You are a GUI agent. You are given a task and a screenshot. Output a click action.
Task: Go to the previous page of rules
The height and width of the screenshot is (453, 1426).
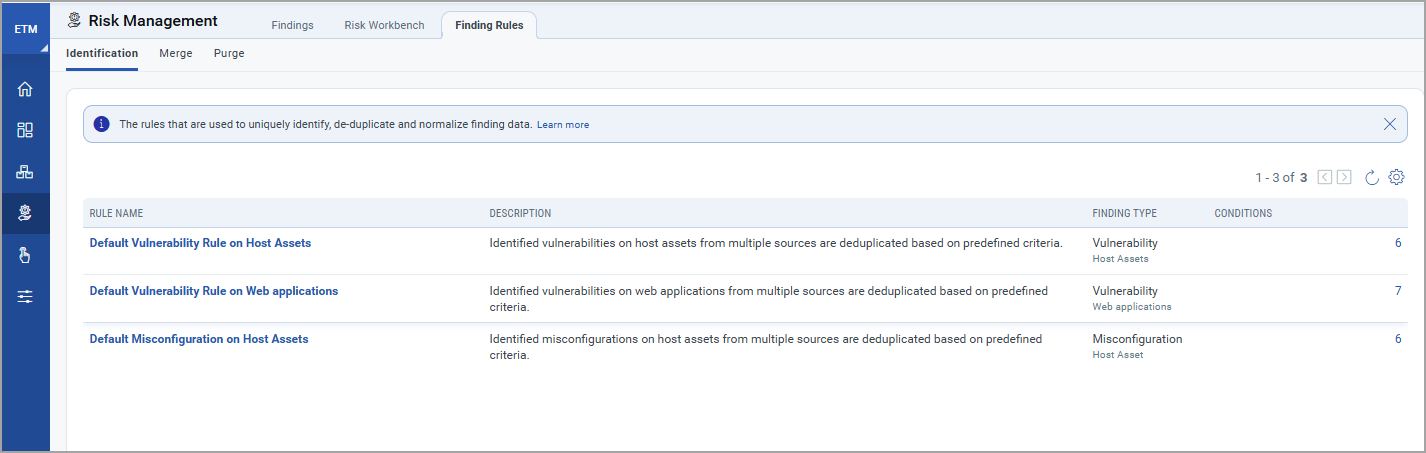click(x=1325, y=177)
